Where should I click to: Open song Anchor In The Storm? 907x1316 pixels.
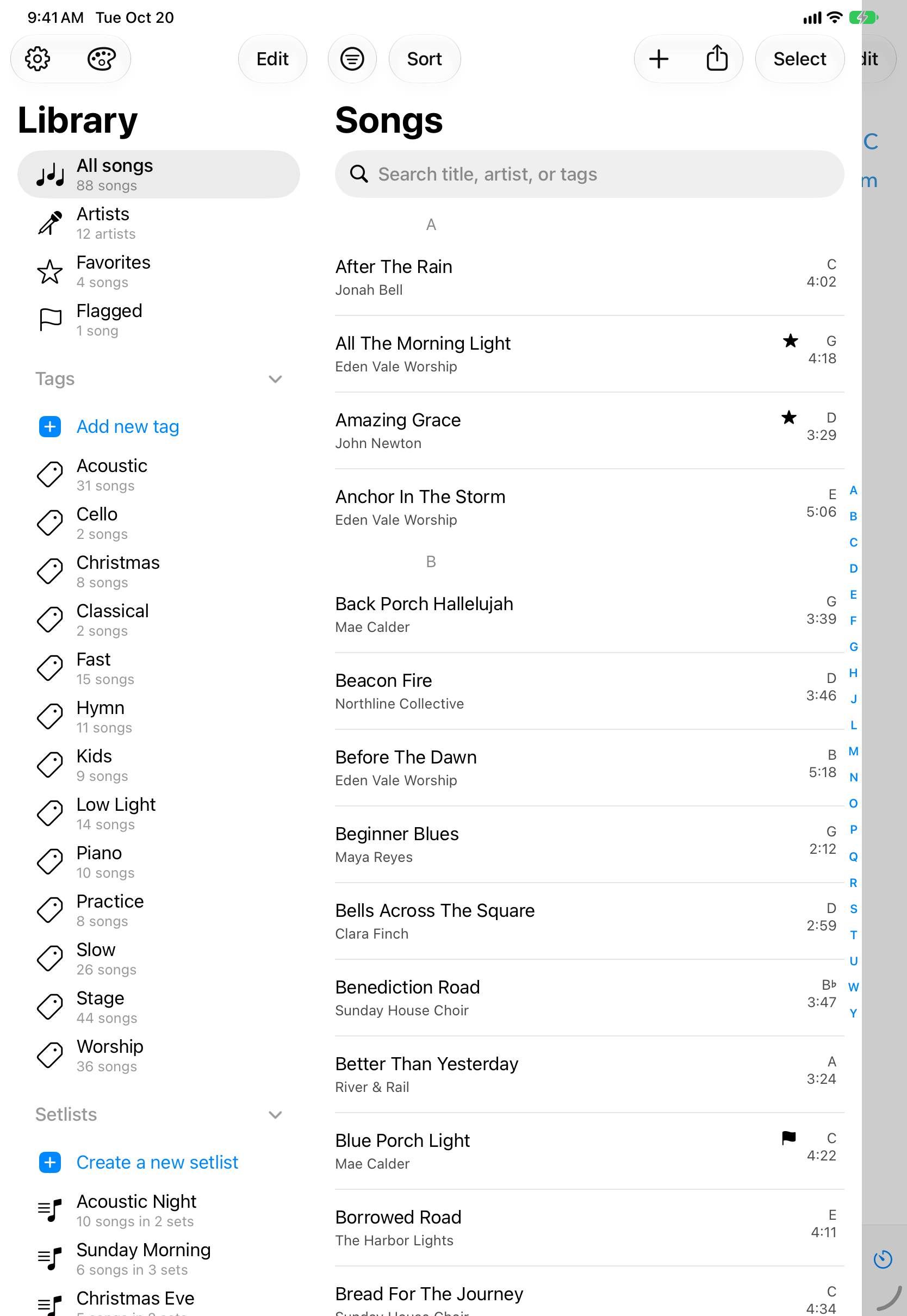589,507
